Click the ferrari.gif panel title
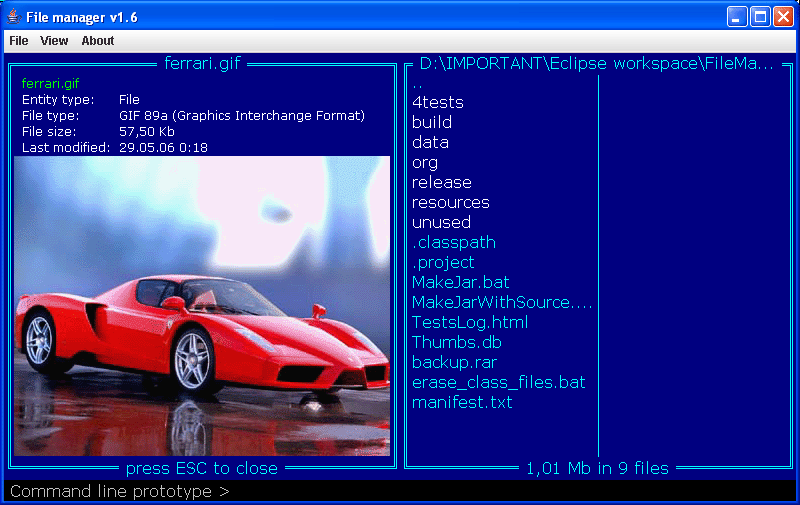 coord(202,63)
